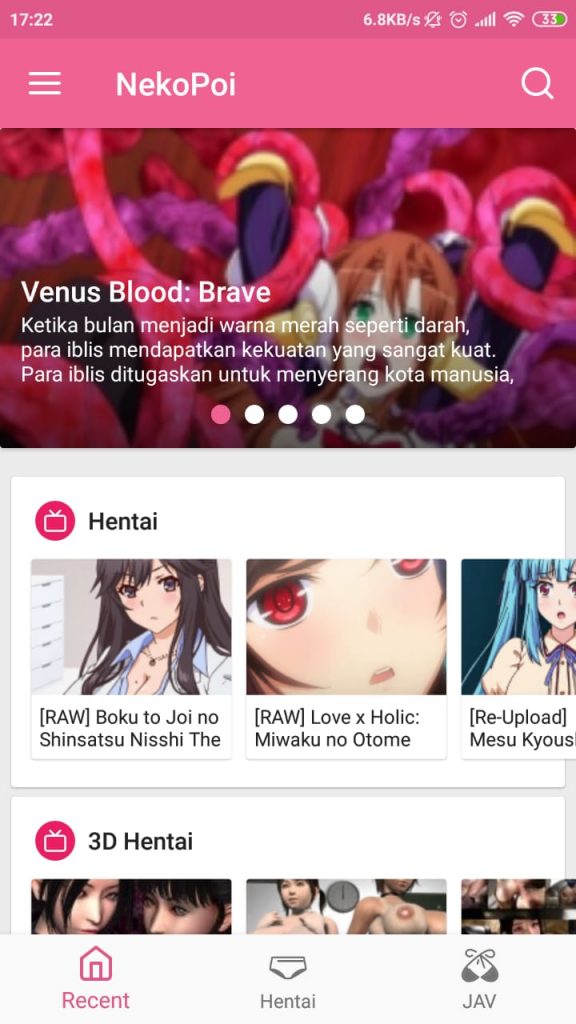Tap the Wi-Fi icon in status bar

pyautogui.click(x=515, y=20)
